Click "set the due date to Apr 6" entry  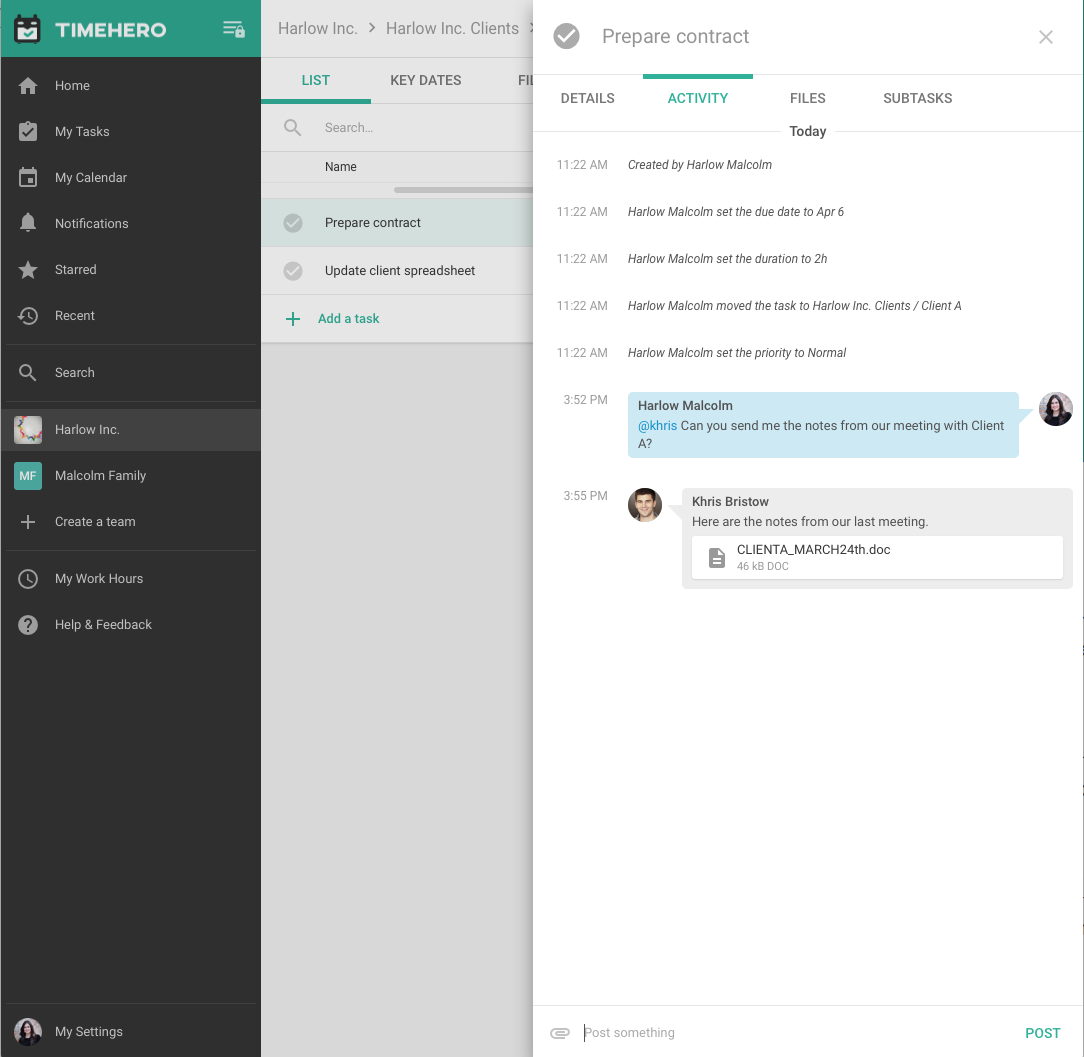(x=736, y=212)
